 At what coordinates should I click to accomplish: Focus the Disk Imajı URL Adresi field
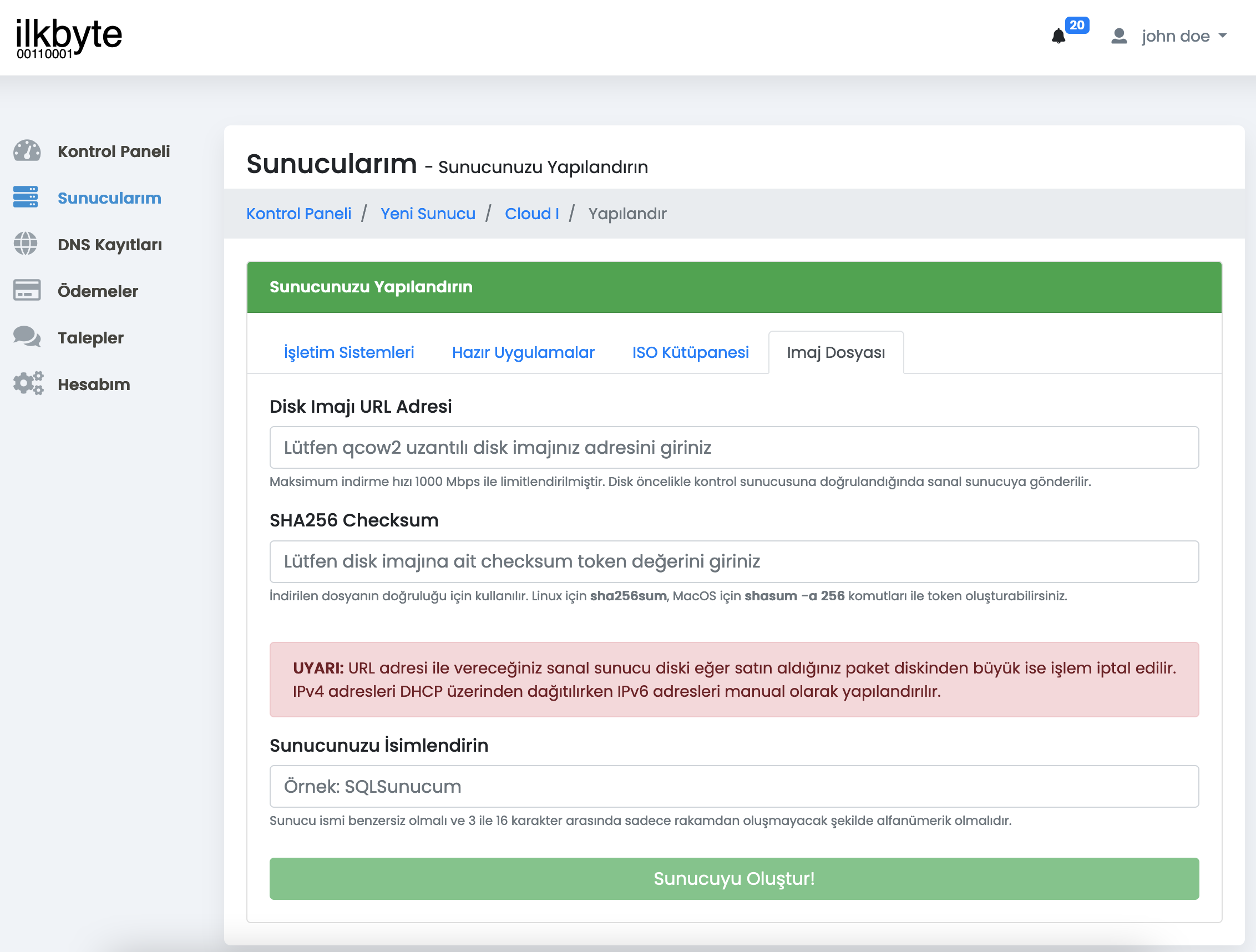(733, 447)
